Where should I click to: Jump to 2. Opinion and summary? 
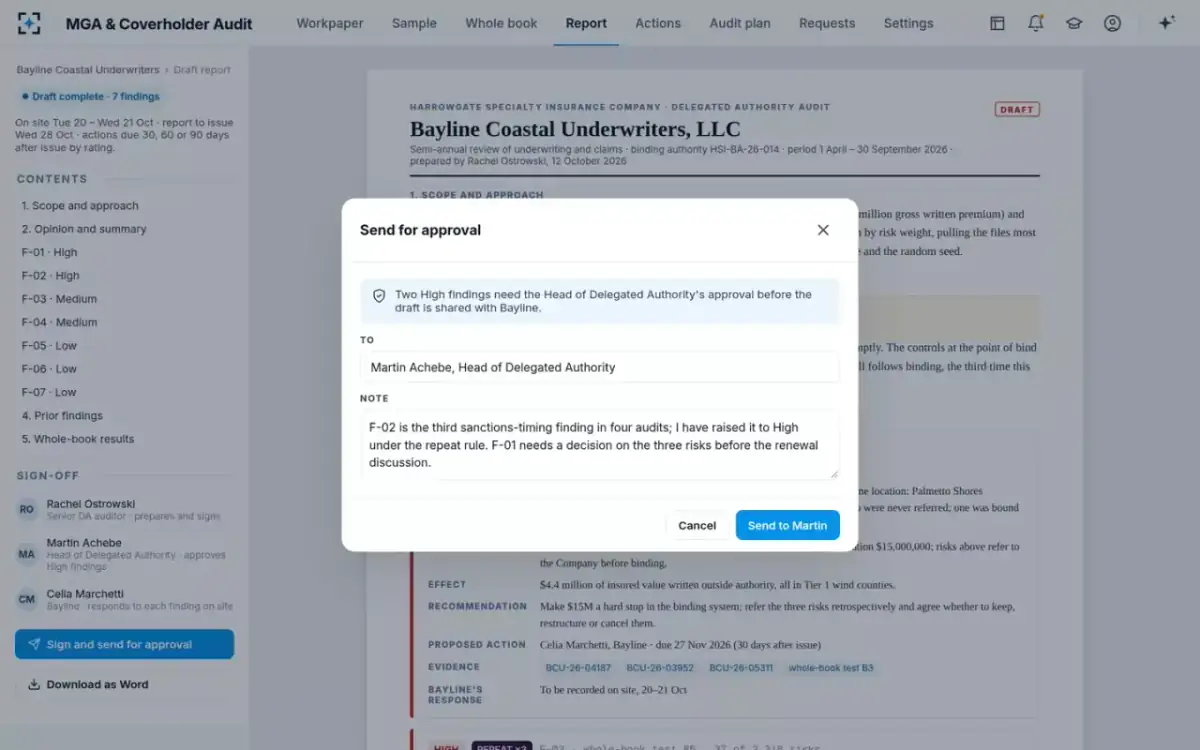tap(84, 229)
